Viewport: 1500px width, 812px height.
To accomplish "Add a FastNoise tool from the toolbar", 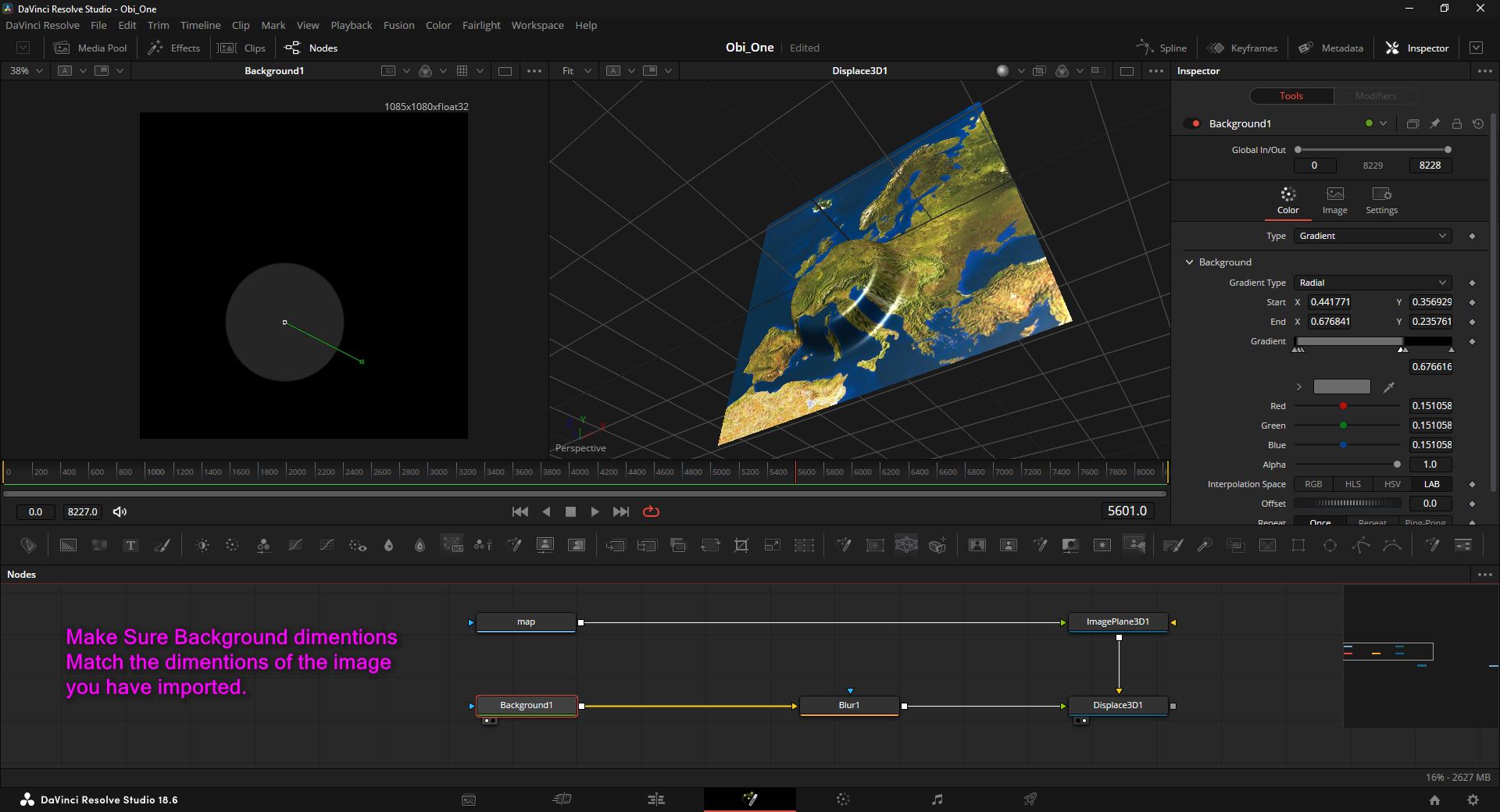I will (99, 546).
